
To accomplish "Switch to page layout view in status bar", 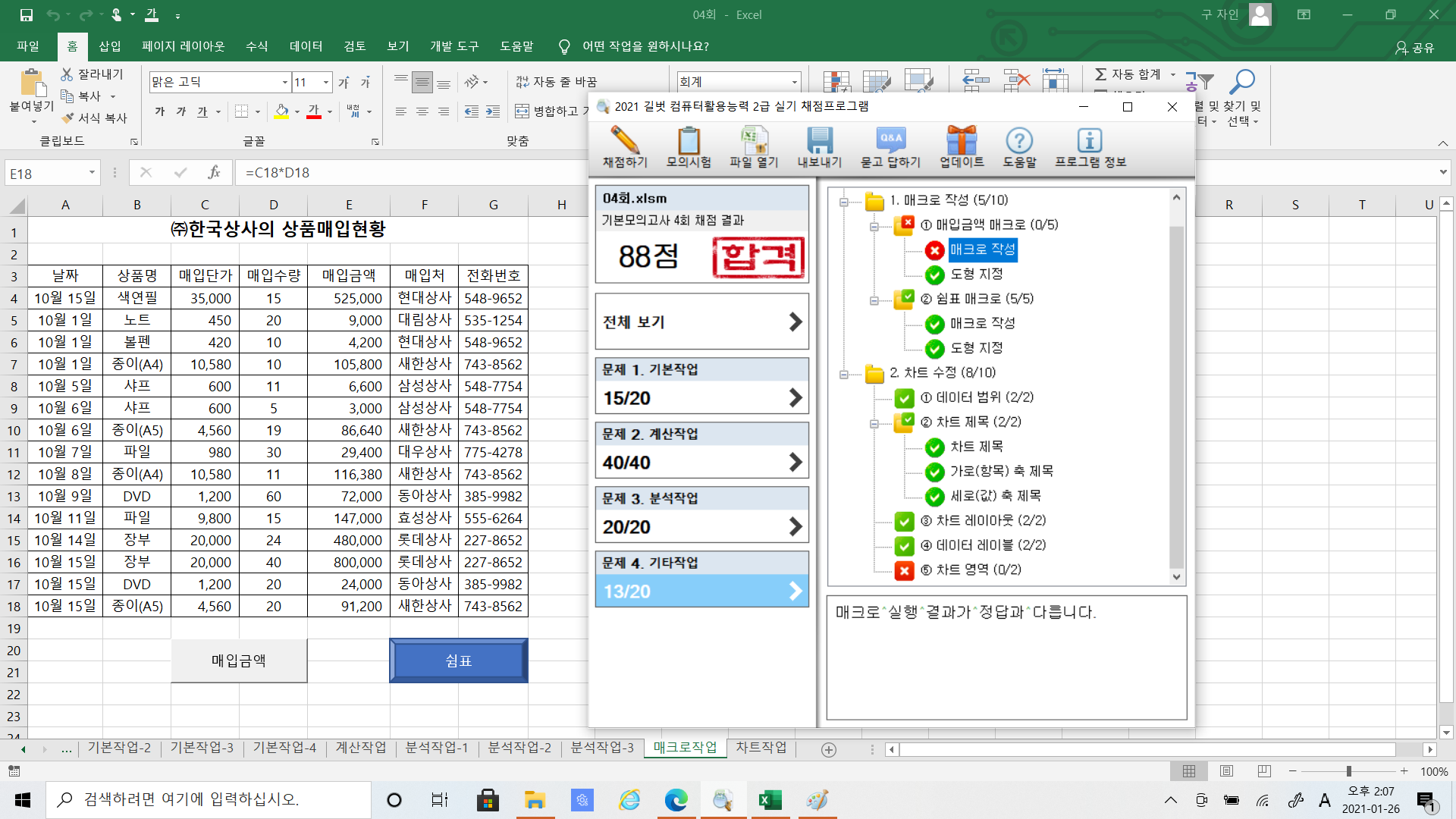I will click(x=1226, y=771).
